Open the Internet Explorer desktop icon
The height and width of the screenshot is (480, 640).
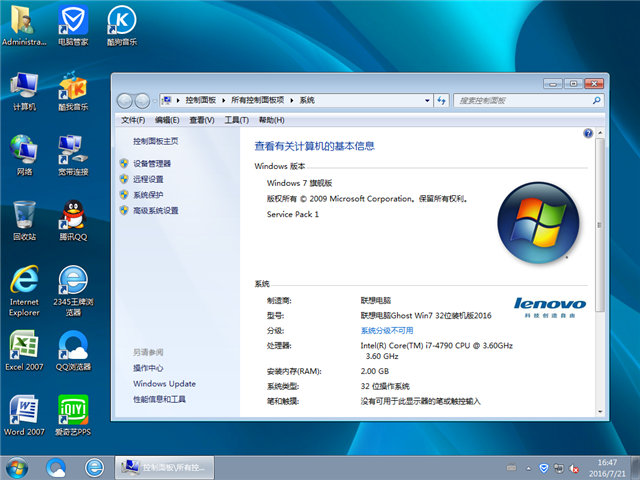tap(24, 281)
